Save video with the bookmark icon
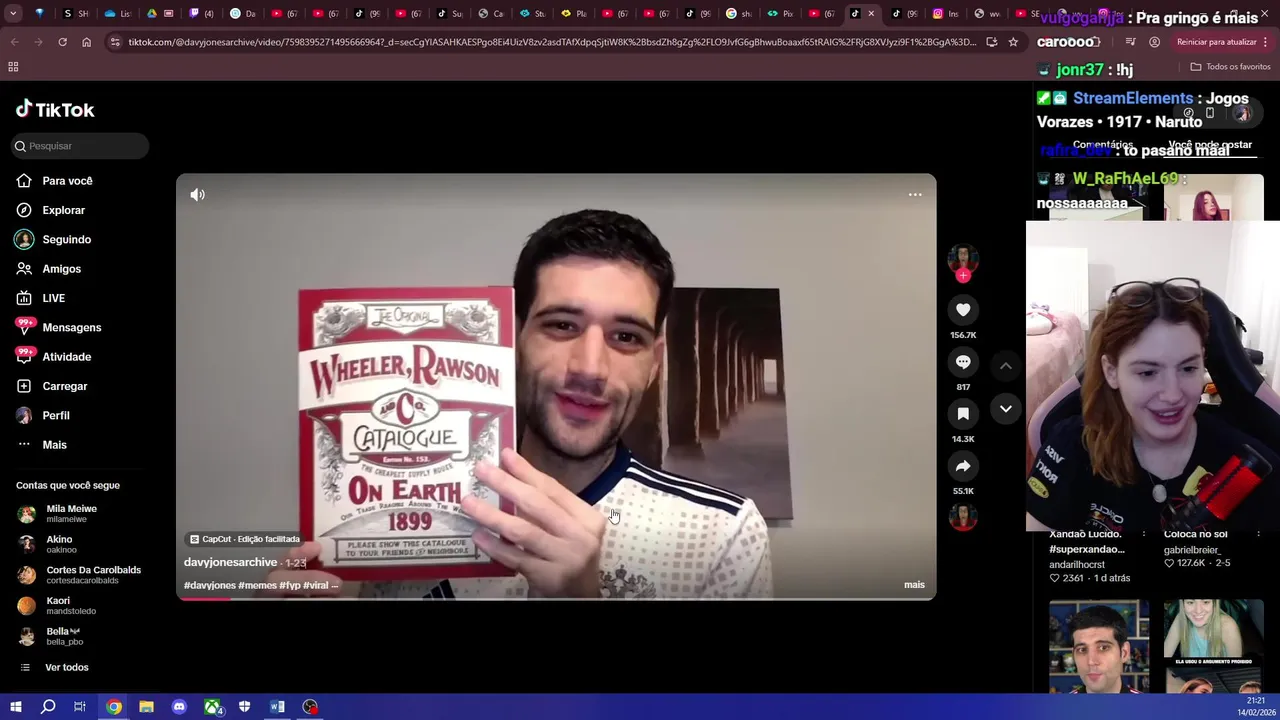 tap(963, 414)
